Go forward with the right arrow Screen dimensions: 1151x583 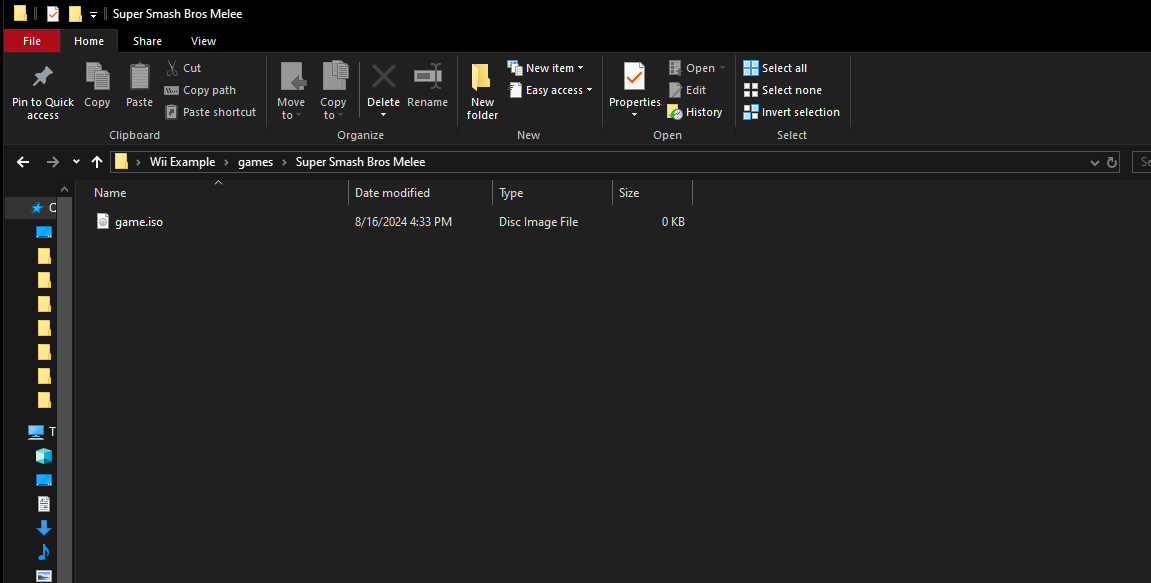click(52, 162)
